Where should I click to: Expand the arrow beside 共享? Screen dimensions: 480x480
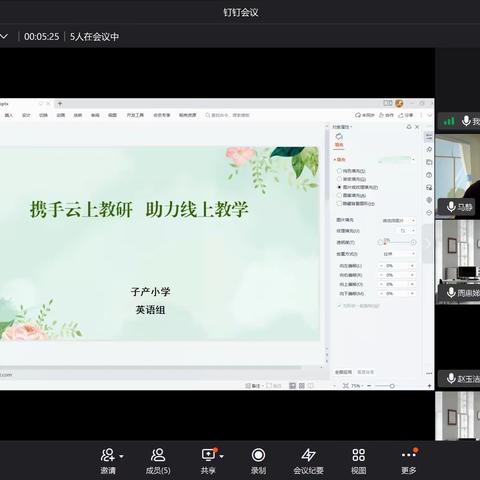pos(222,456)
